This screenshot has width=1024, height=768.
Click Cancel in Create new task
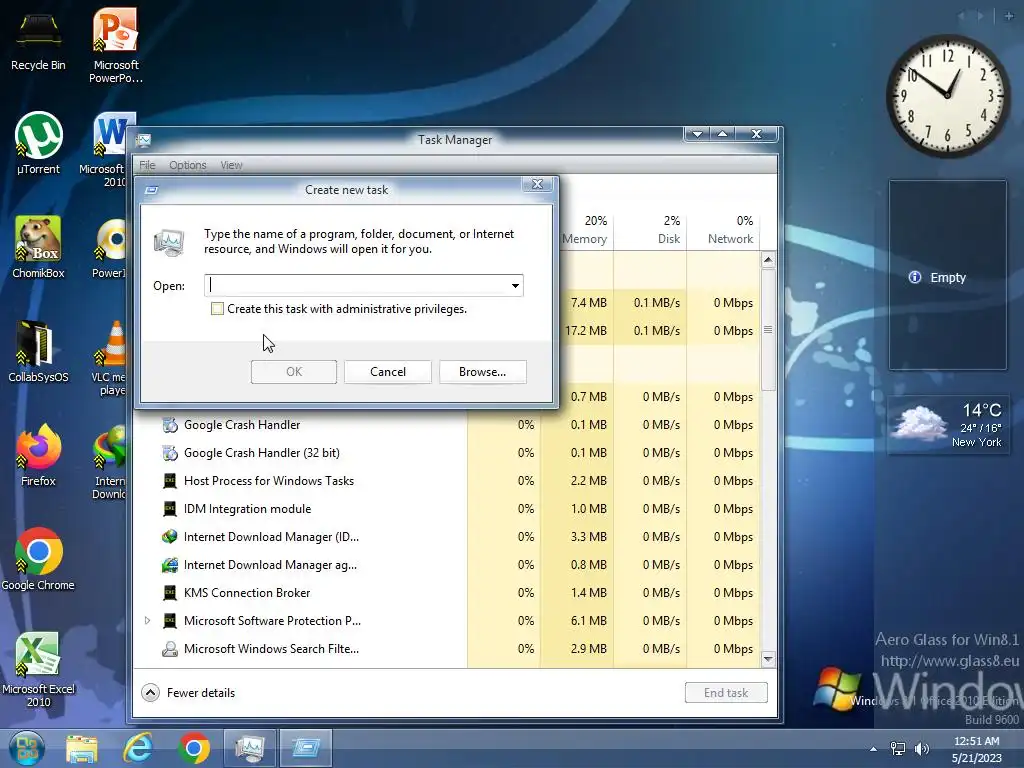point(388,372)
